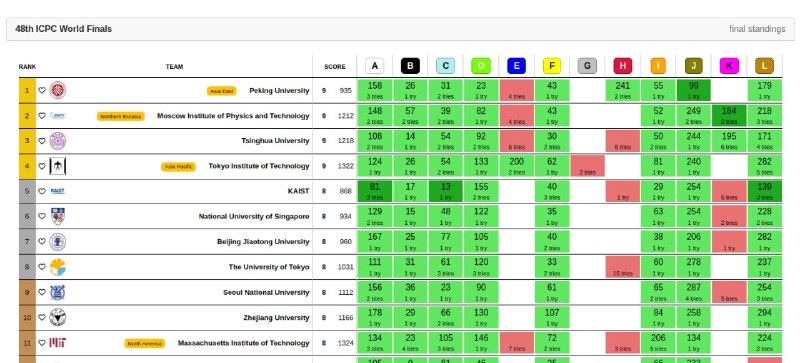Click the North America region tag
This screenshot has height=363, width=800.
144,344
